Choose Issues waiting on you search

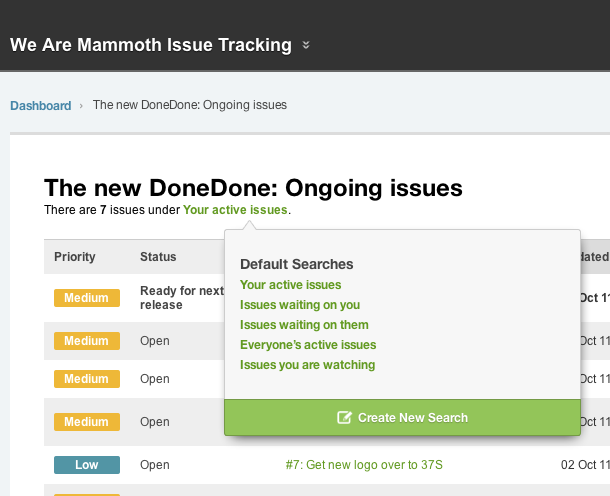click(x=300, y=305)
